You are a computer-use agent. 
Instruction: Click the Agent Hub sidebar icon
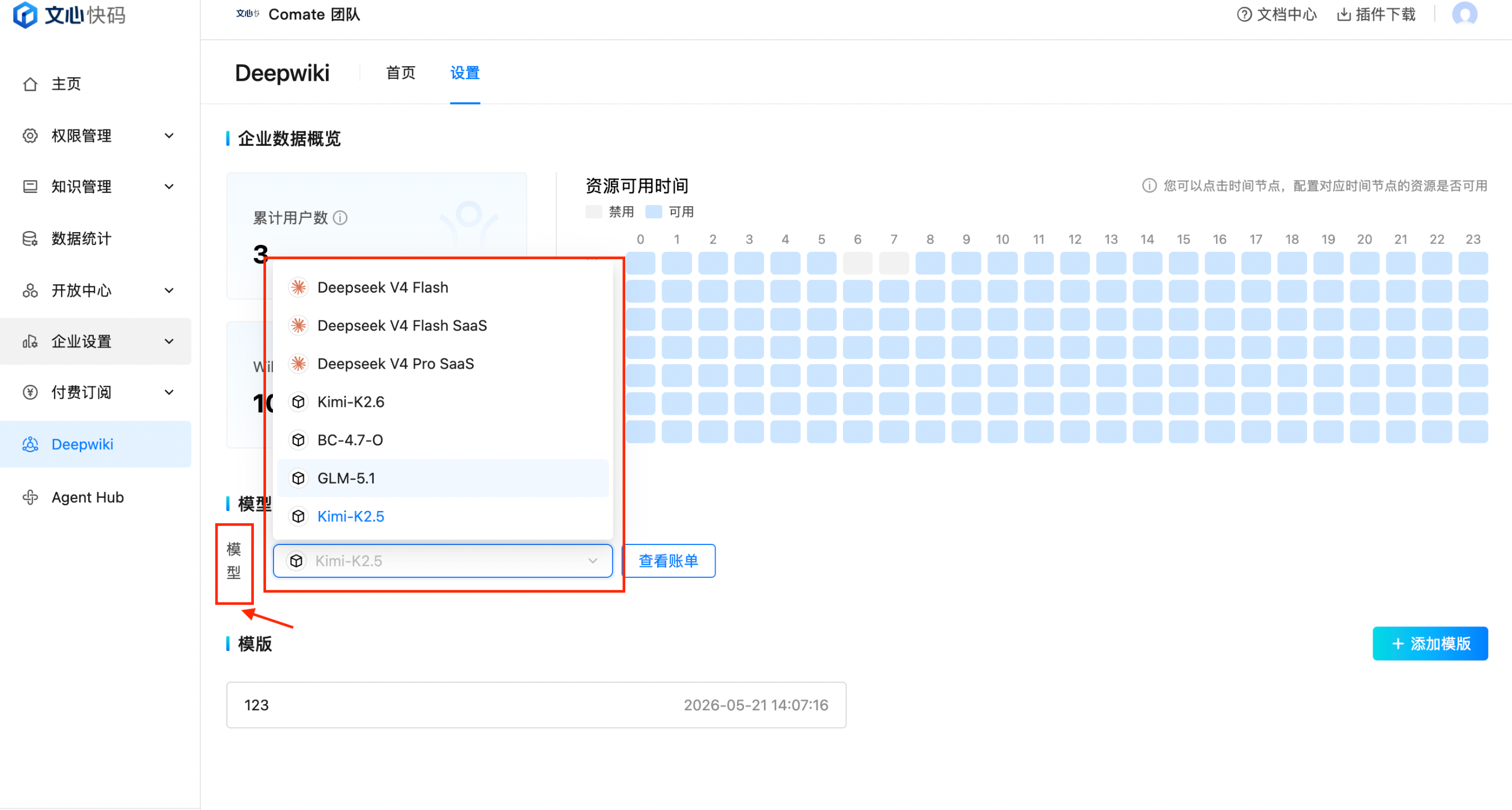pos(30,498)
